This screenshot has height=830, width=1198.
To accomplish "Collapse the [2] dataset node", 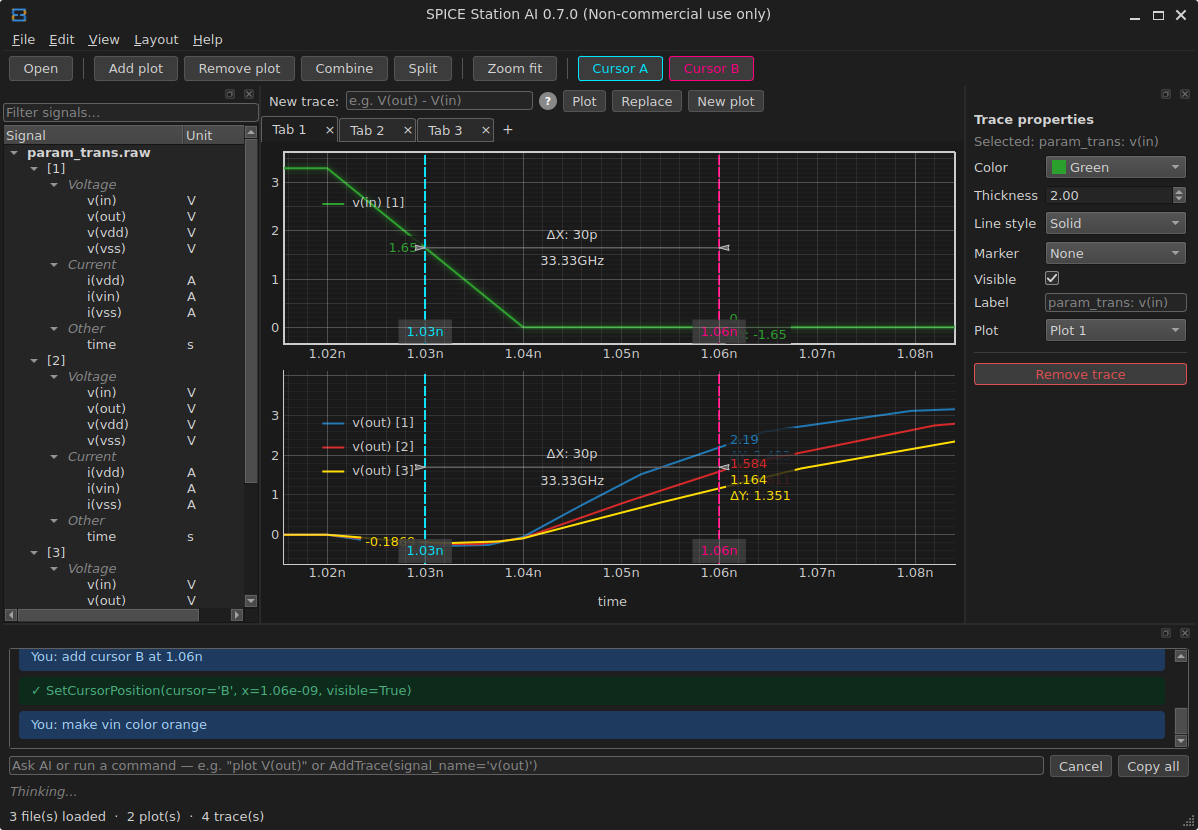I will coord(34,360).
